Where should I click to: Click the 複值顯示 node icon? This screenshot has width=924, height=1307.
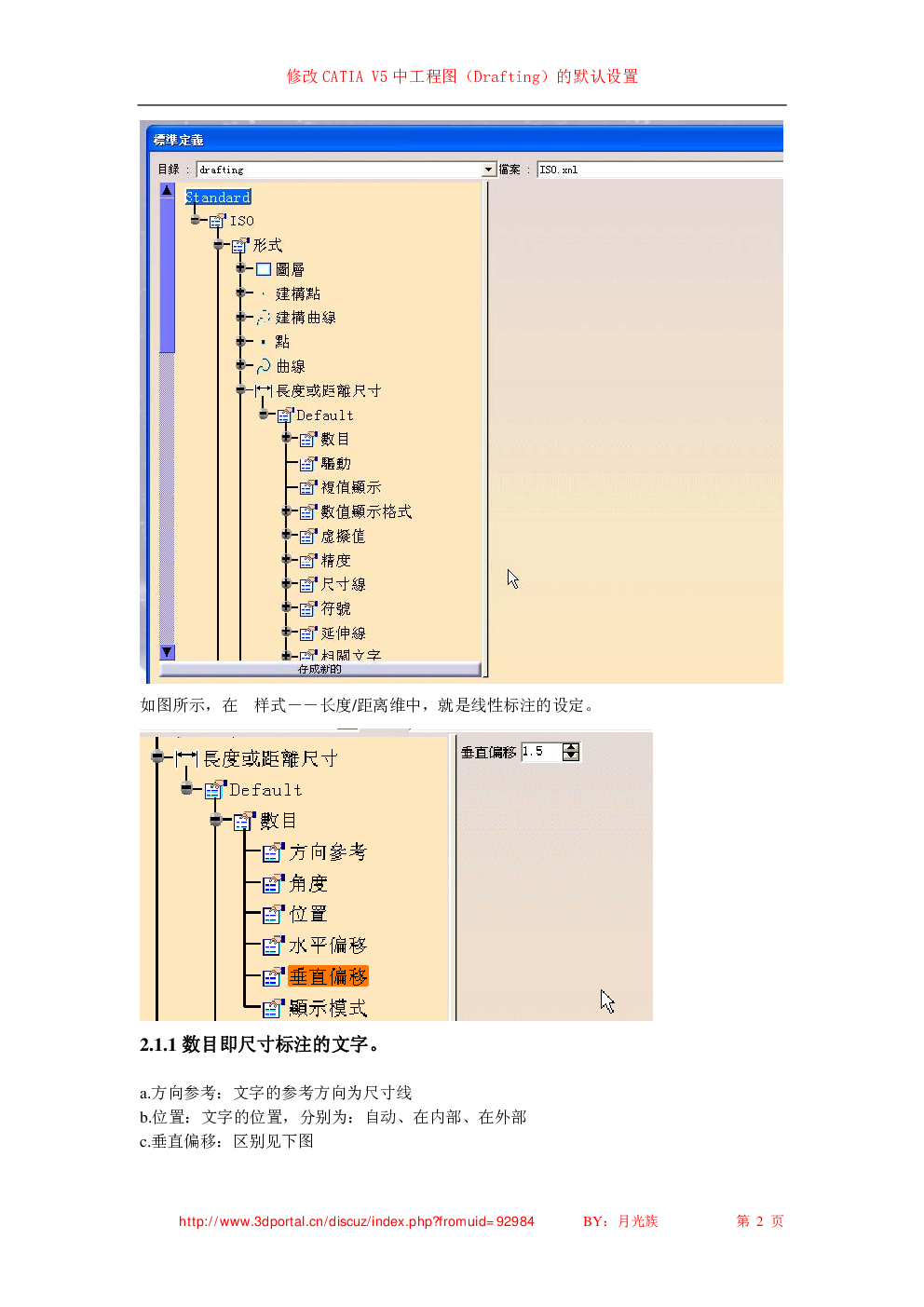tap(308, 487)
